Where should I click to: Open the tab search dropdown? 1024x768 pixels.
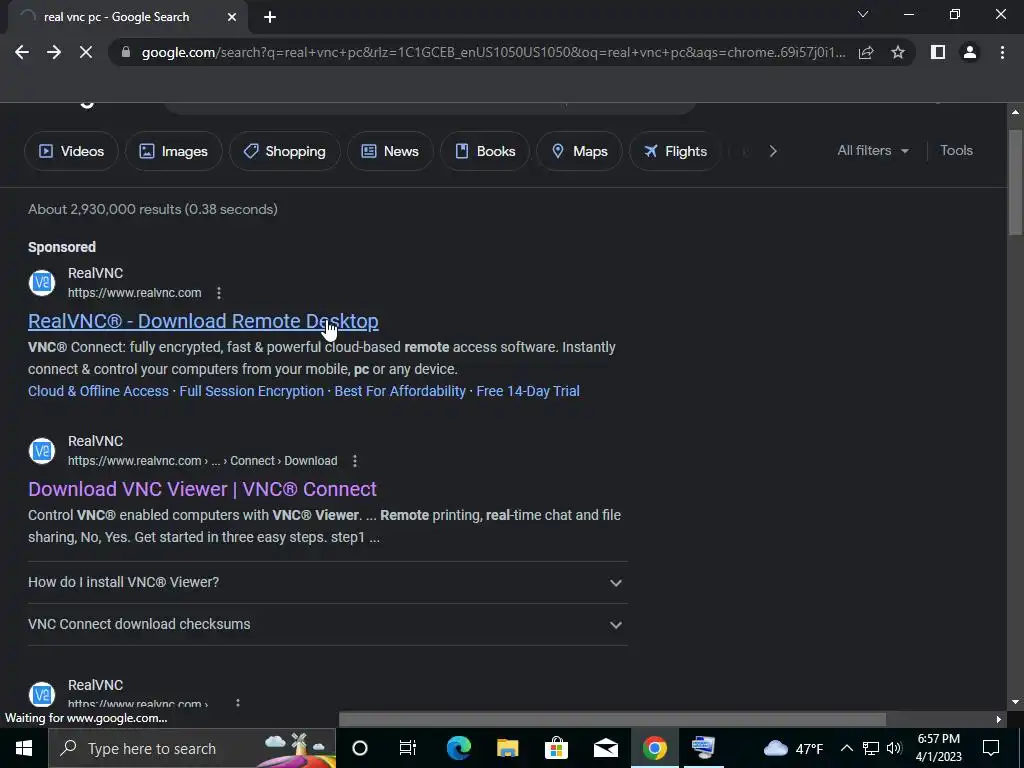tap(863, 14)
